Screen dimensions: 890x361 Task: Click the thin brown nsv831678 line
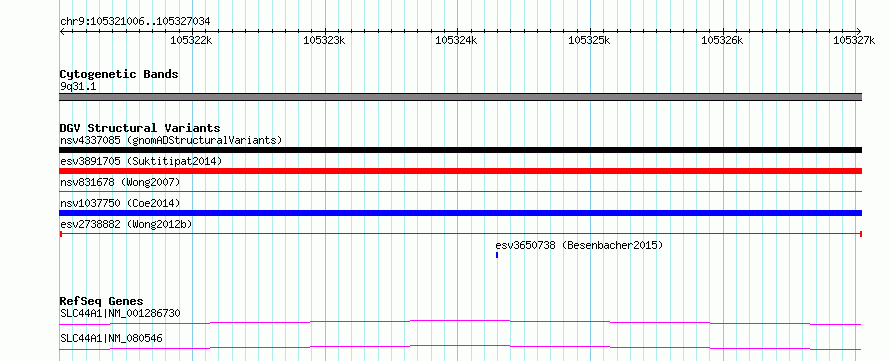[x=460, y=192]
